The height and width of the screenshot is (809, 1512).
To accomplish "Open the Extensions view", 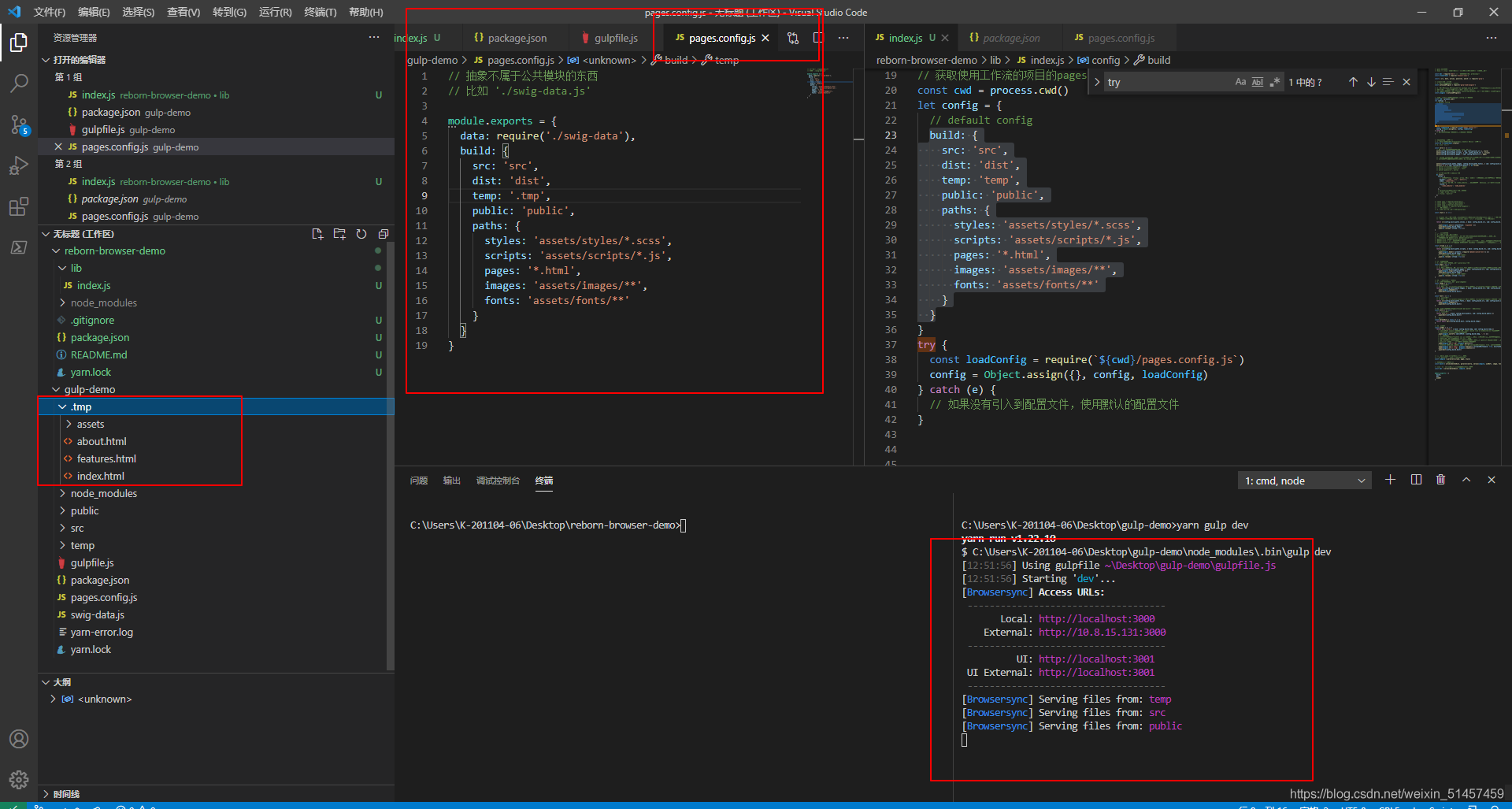I will [x=19, y=206].
